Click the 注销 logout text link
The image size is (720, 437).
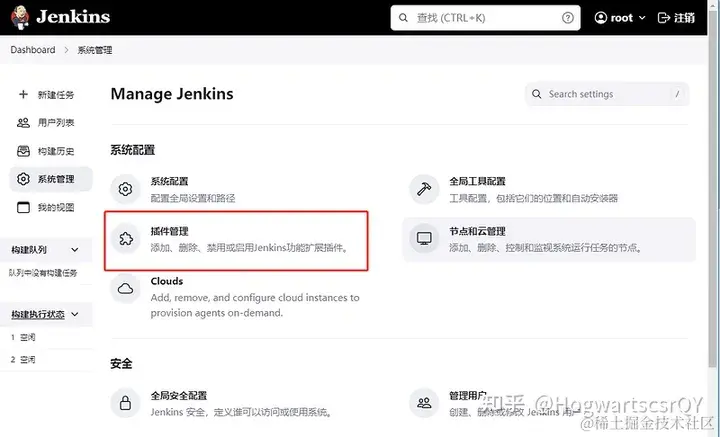pos(684,18)
